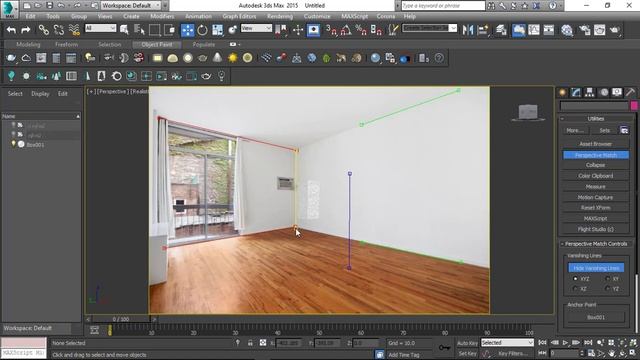Screen dimensions: 640x360
Task: Open the Rectangular Selection Region tool
Action: (154, 30)
